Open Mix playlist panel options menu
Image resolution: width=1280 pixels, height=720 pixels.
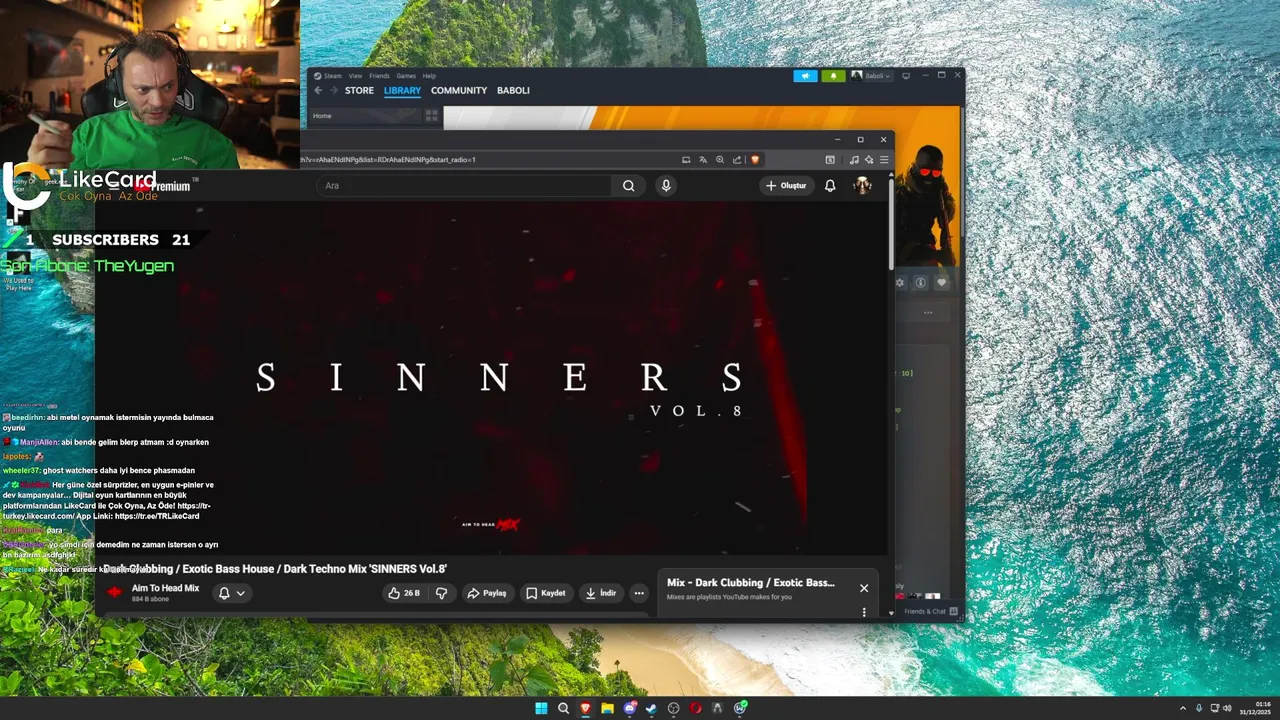(864, 612)
